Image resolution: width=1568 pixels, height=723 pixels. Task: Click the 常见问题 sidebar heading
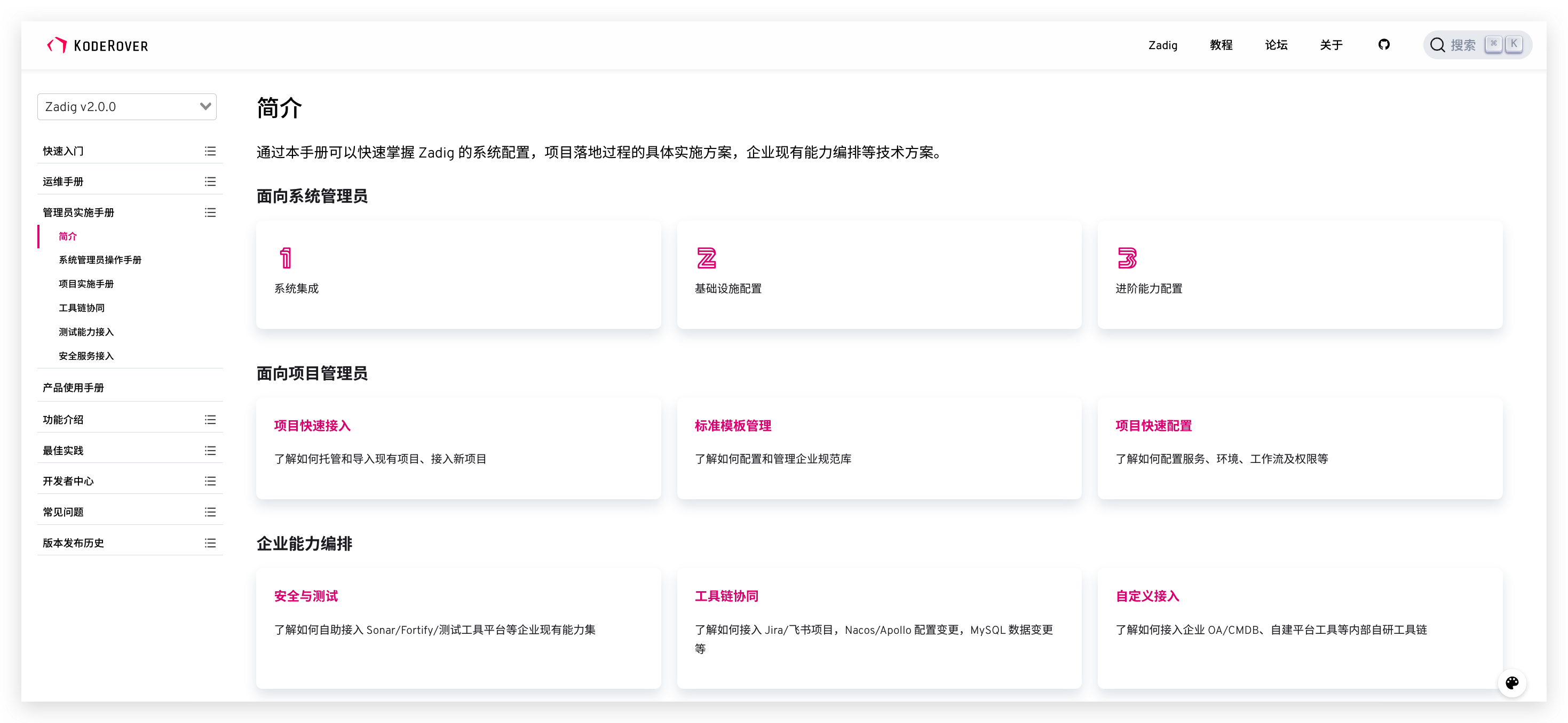62,512
